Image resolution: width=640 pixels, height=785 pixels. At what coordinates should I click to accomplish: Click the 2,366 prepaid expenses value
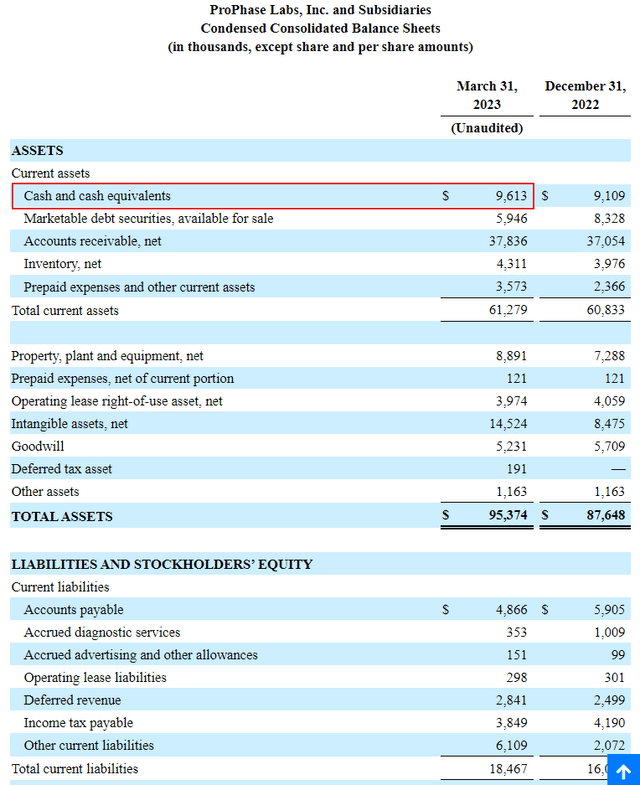click(609, 287)
